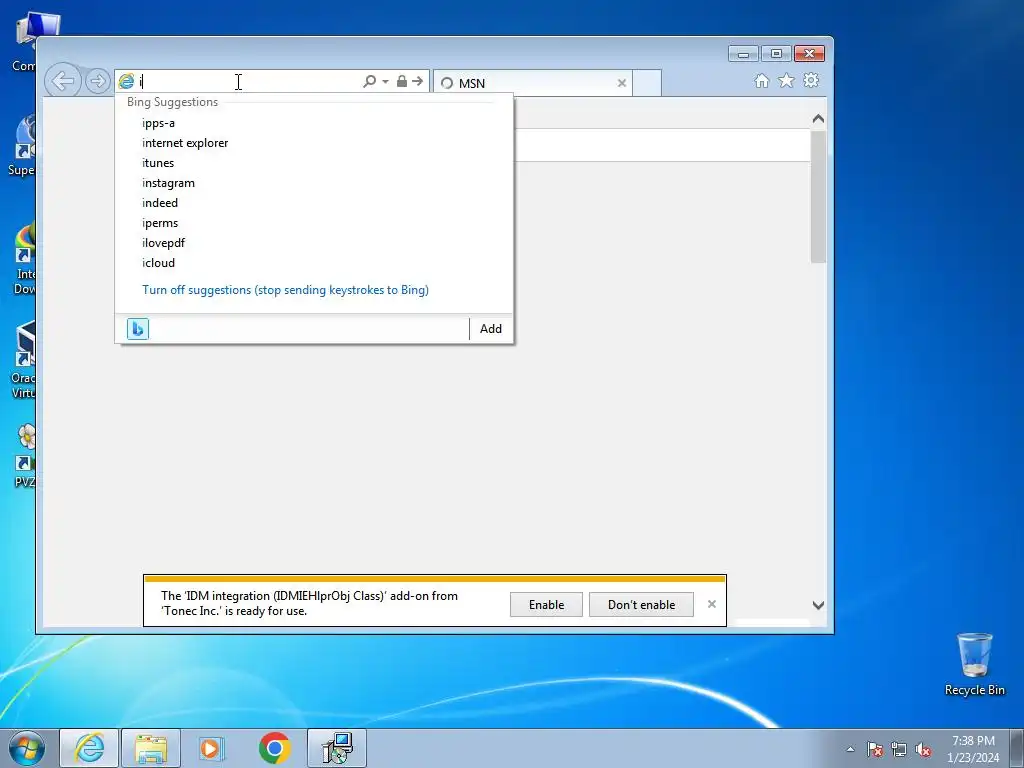Image resolution: width=1024 pixels, height=768 pixels.
Task: Click Enable for the IDM add-on
Action: pyautogui.click(x=546, y=605)
